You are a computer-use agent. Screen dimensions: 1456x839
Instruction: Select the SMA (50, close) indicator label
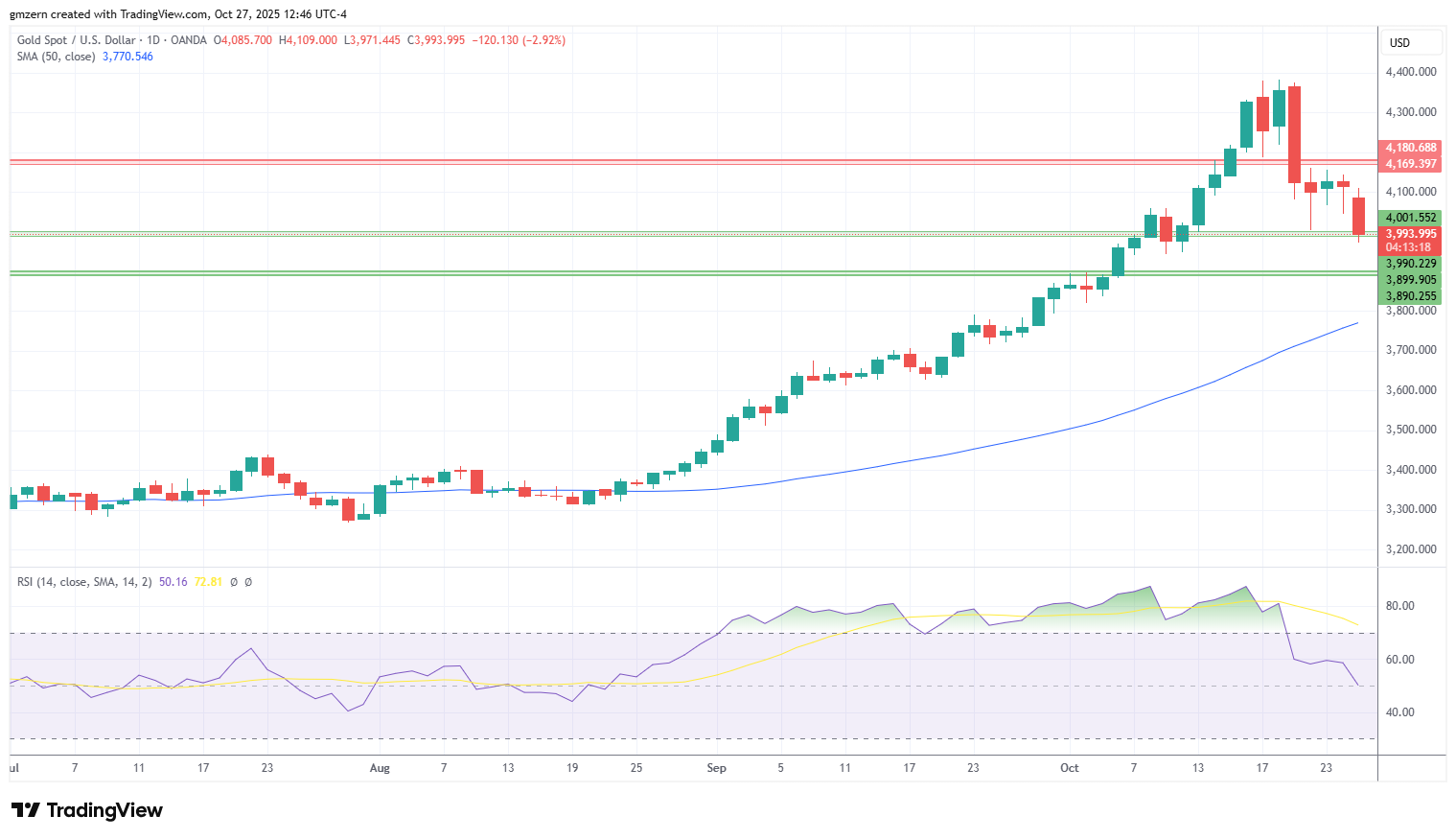tap(56, 57)
